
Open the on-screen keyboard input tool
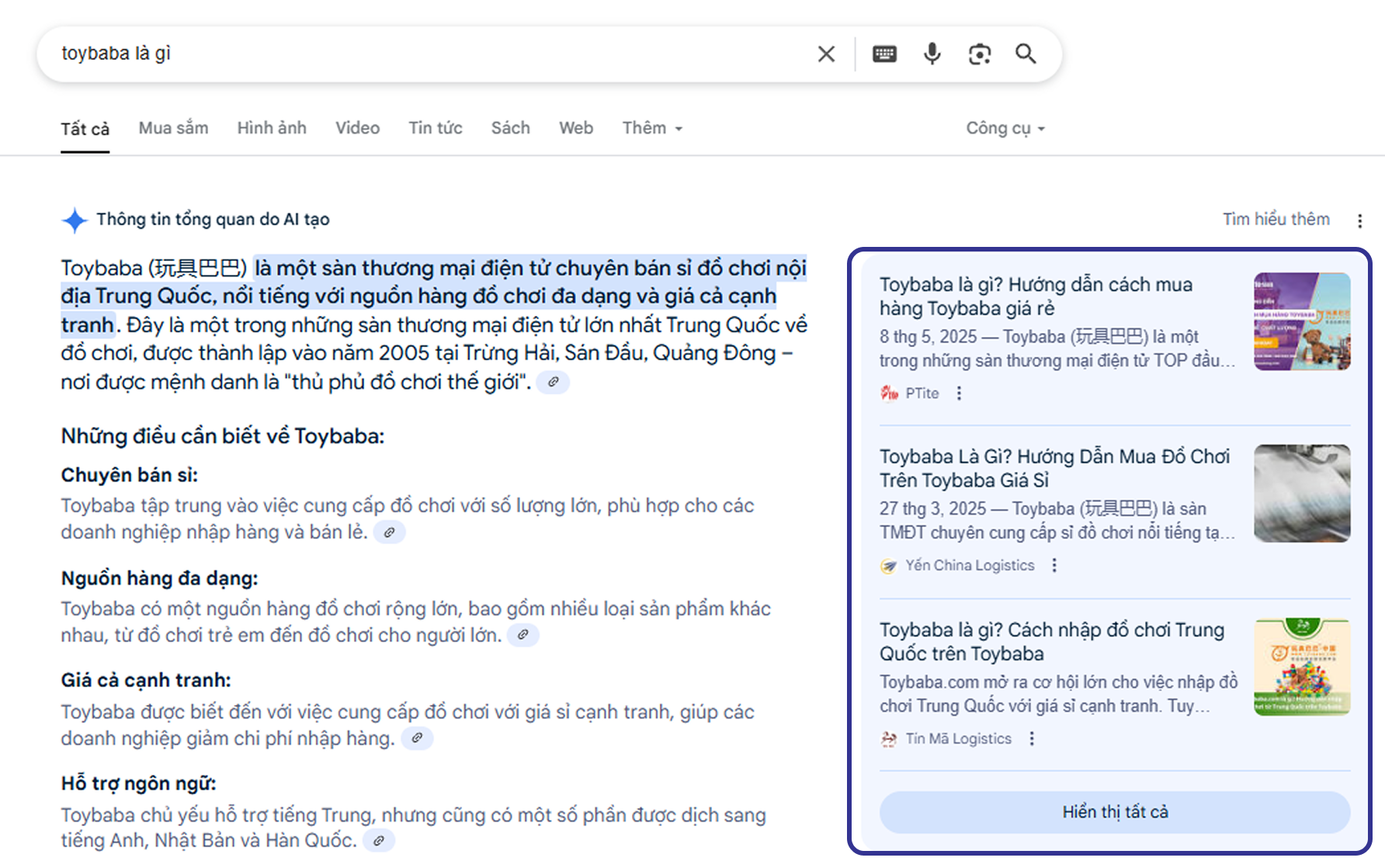click(x=884, y=54)
